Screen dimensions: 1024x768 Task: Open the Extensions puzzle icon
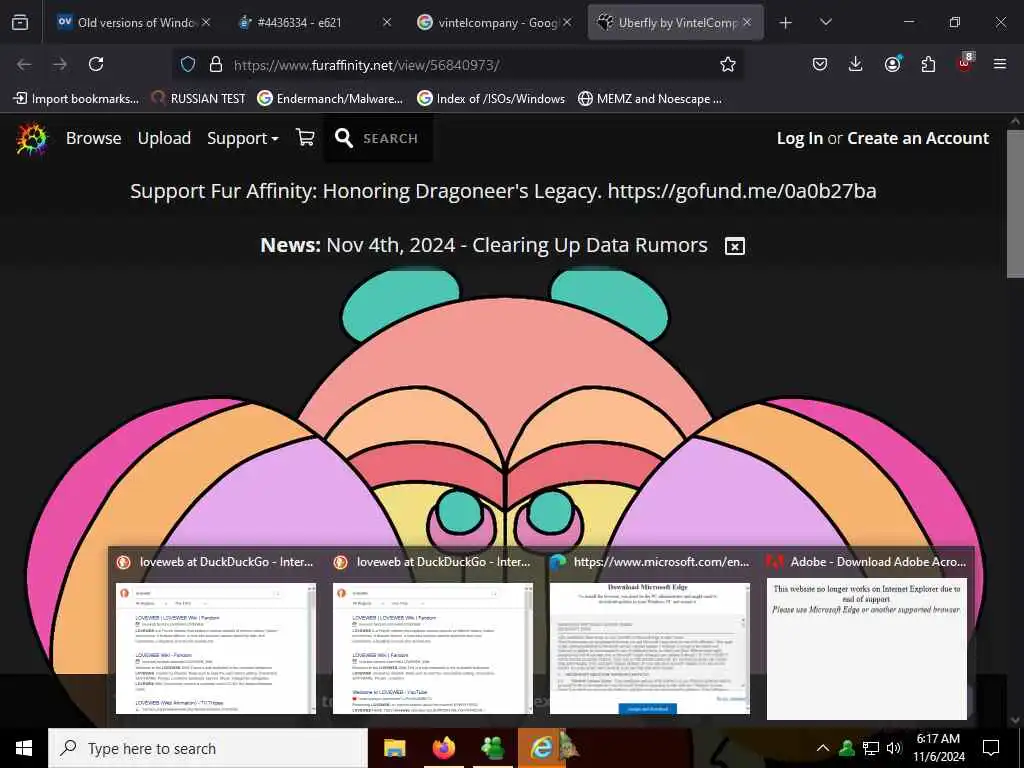[928, 64]
